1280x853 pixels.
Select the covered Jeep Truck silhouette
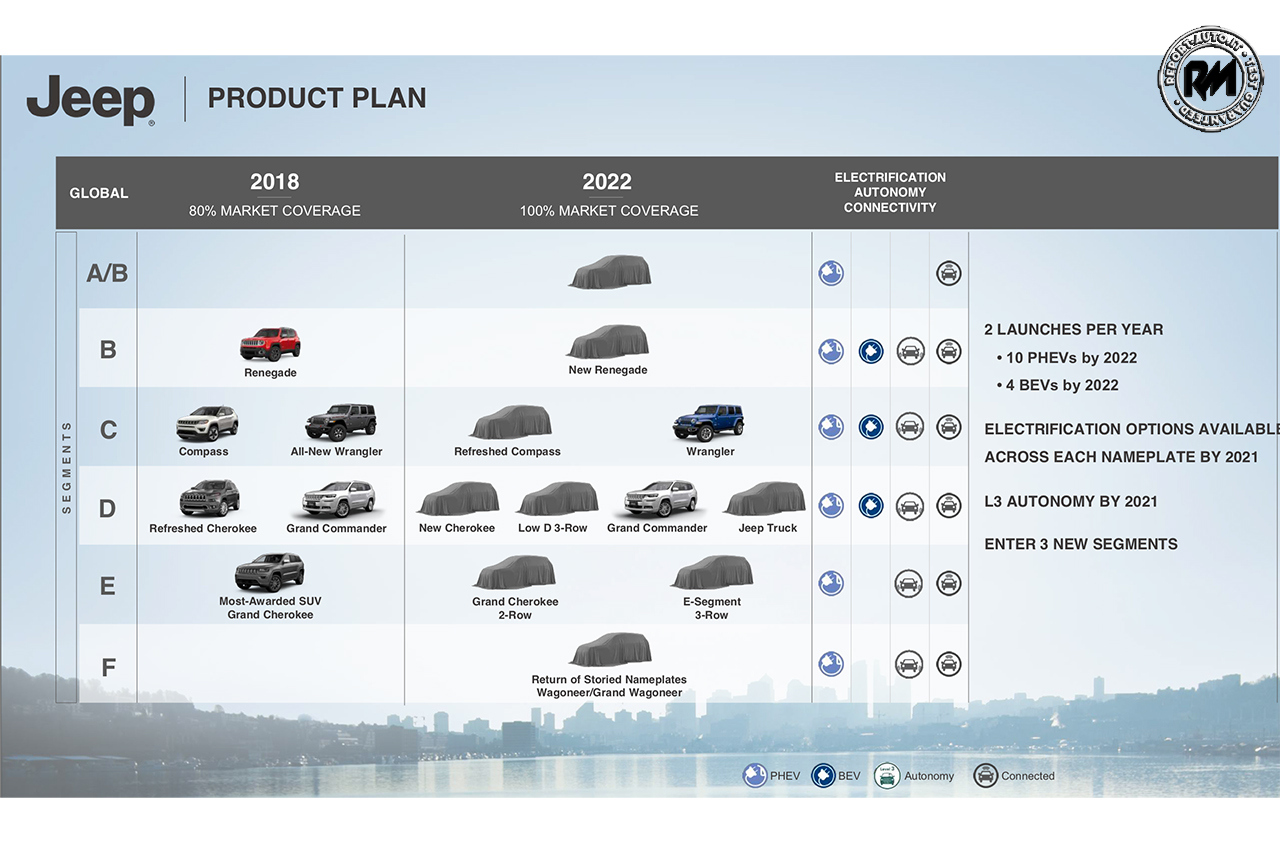tap(765, 499)
